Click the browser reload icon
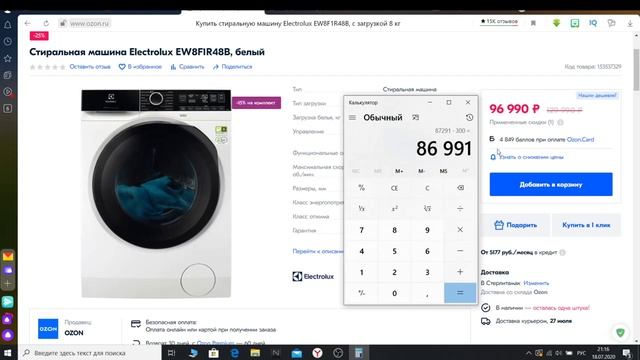The height and width of the screenshot is (360, 640). click(x=46, y=23)
